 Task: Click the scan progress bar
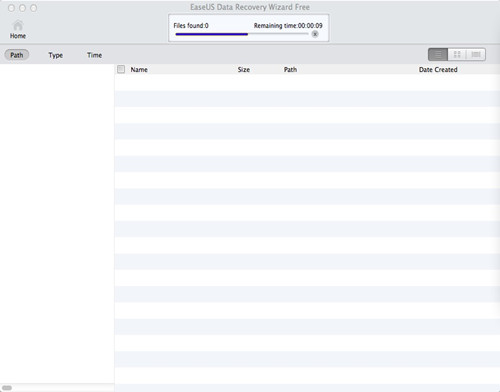(x=242, y=34)
